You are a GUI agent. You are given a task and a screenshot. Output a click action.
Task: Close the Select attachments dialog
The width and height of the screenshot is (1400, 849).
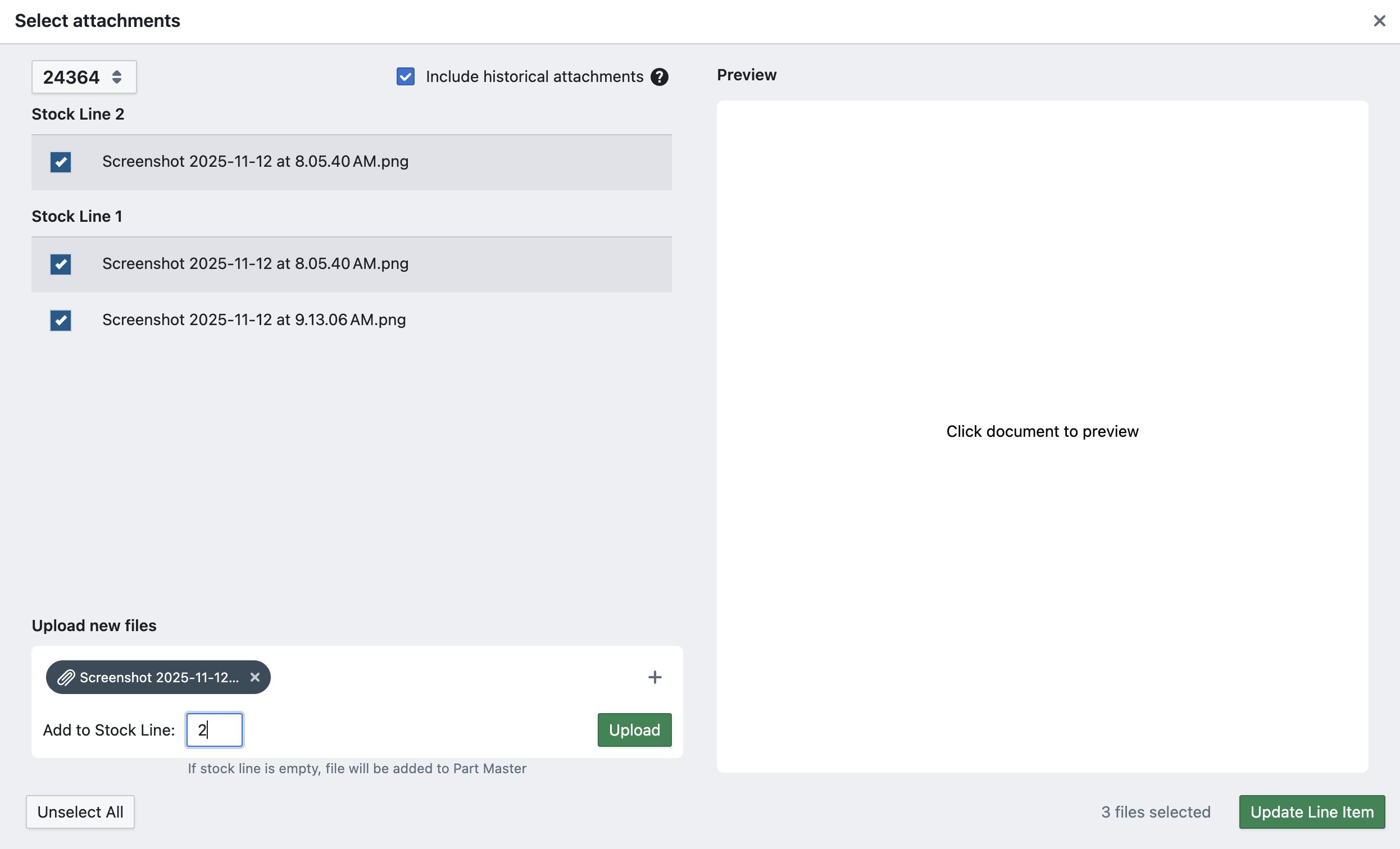coord(1379,21)
